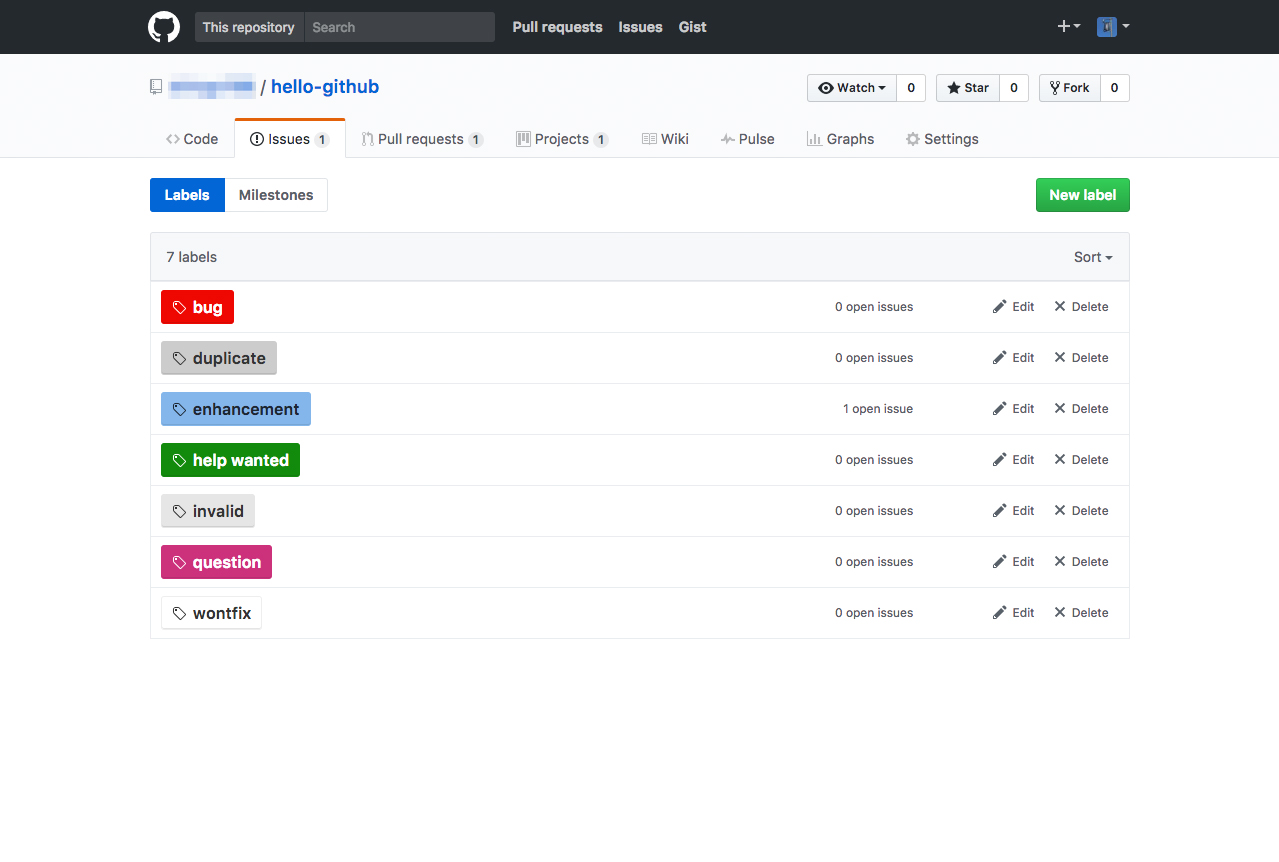Toggle to the Milestones view
The height and width of the screenshot is (862, 1279).
click(x=276, y=195)
